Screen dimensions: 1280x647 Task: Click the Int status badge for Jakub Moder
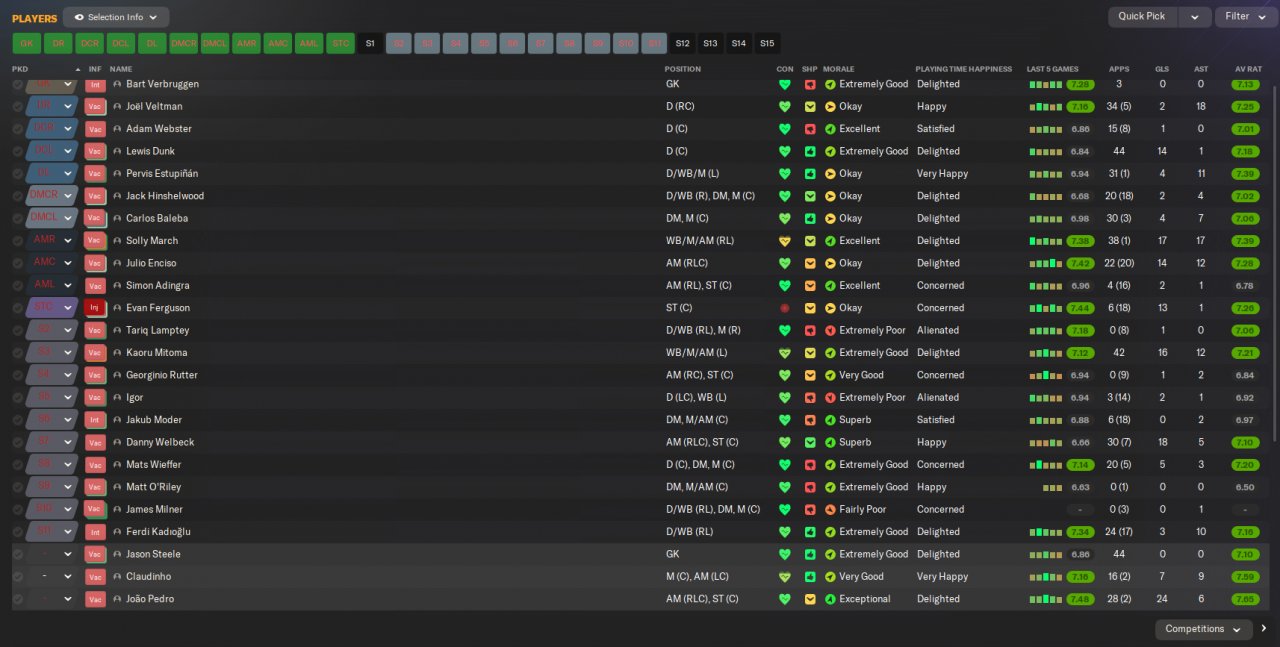pyautogui.click(x=95, y=420)
